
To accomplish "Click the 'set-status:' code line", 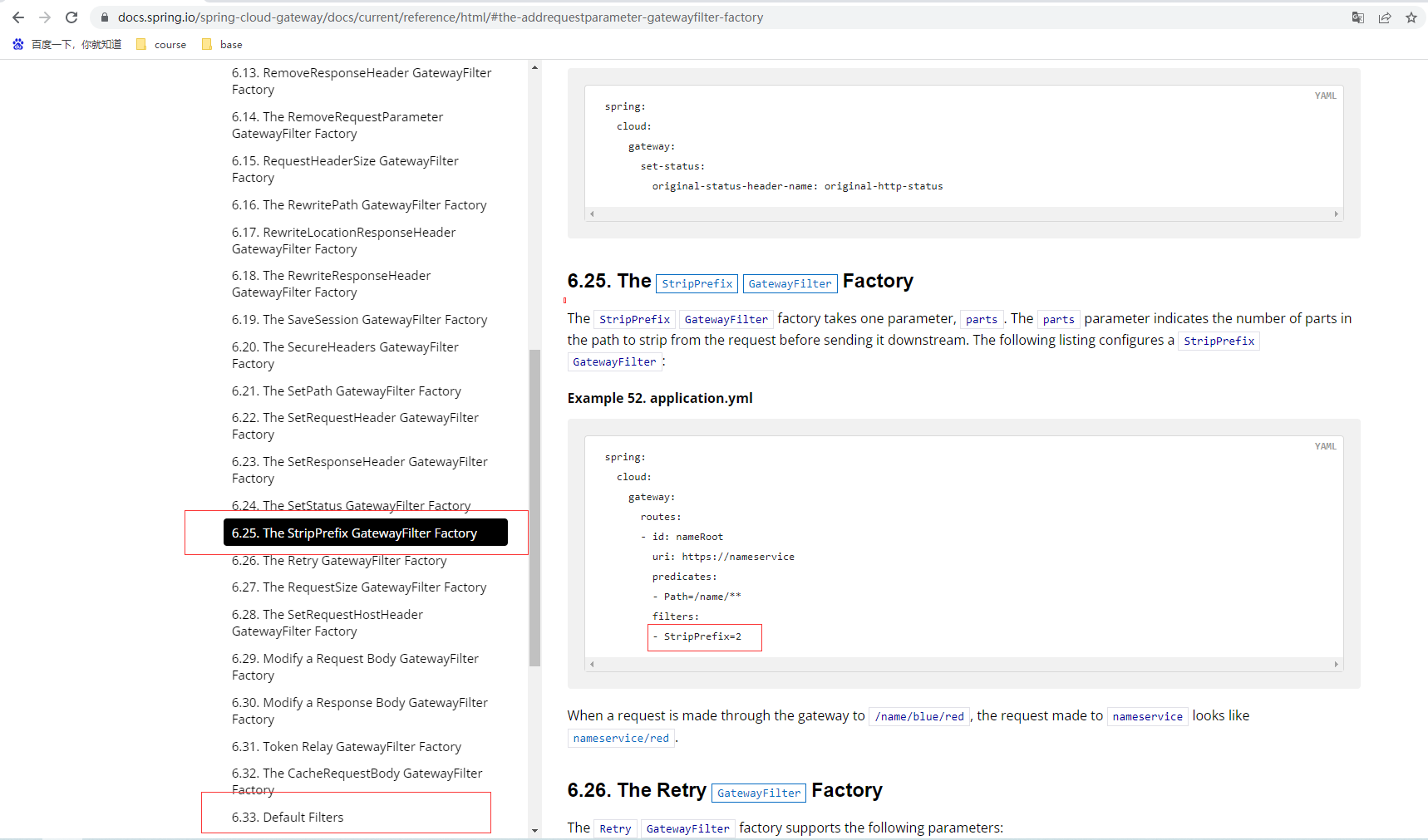I will pos(672,166).
